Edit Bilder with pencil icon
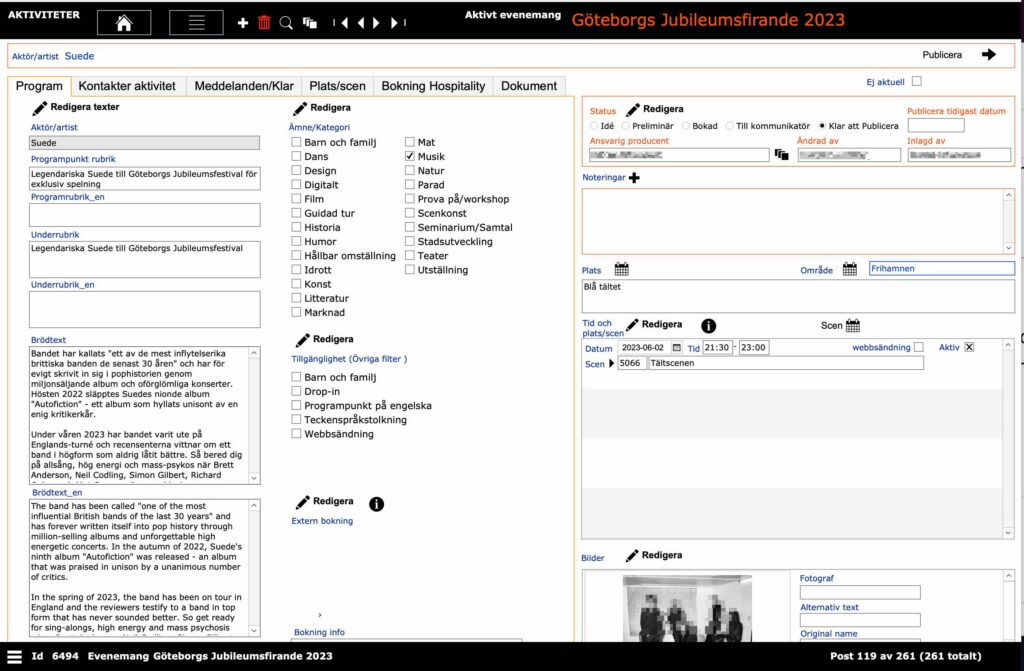 pyautogui.click(x=632, y=555)
